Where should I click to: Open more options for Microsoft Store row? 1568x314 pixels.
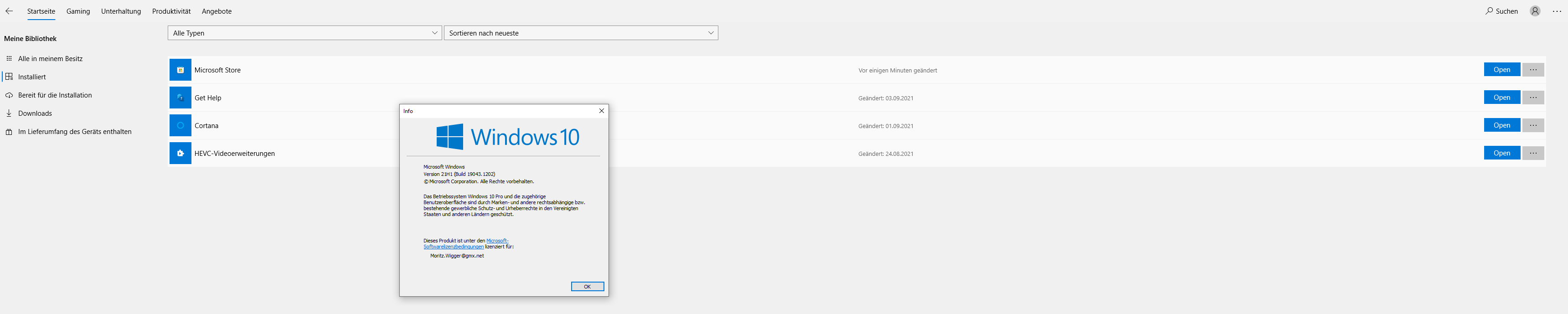pos(1533,69)
